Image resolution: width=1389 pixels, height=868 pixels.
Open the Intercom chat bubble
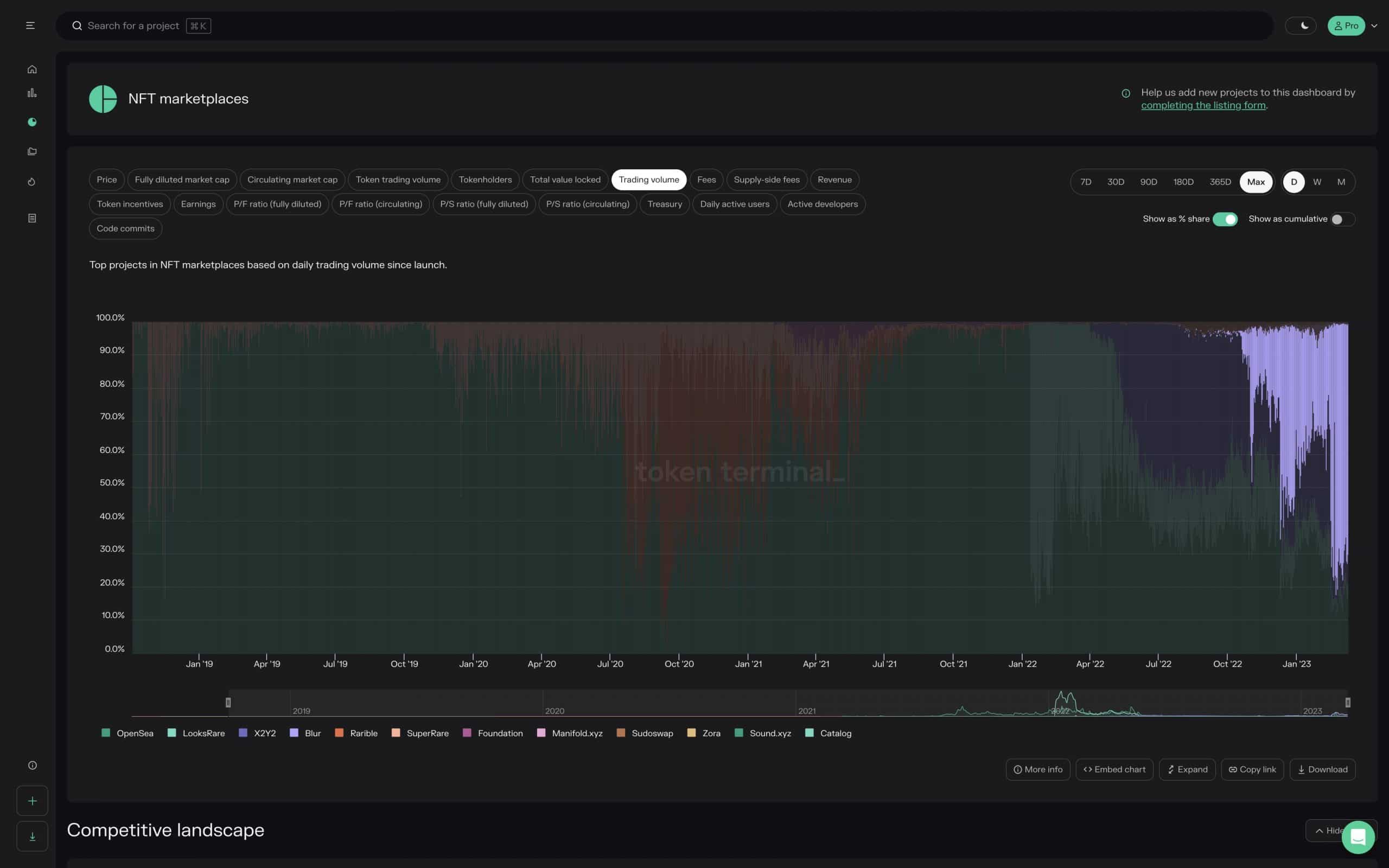1358,837
